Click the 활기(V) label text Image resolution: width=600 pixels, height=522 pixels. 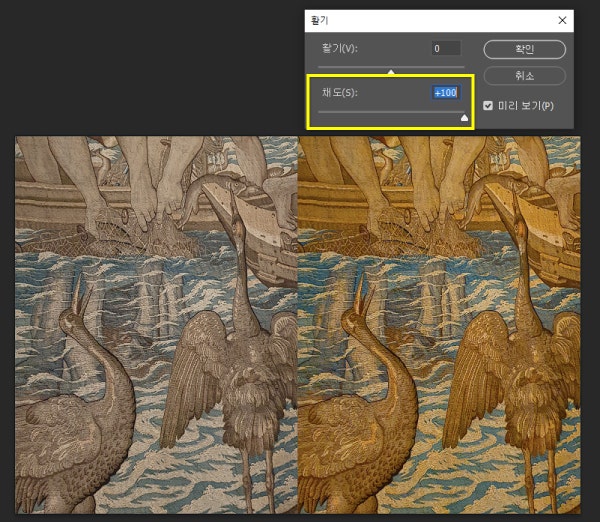pyautogui.click(x=340, y=48)
